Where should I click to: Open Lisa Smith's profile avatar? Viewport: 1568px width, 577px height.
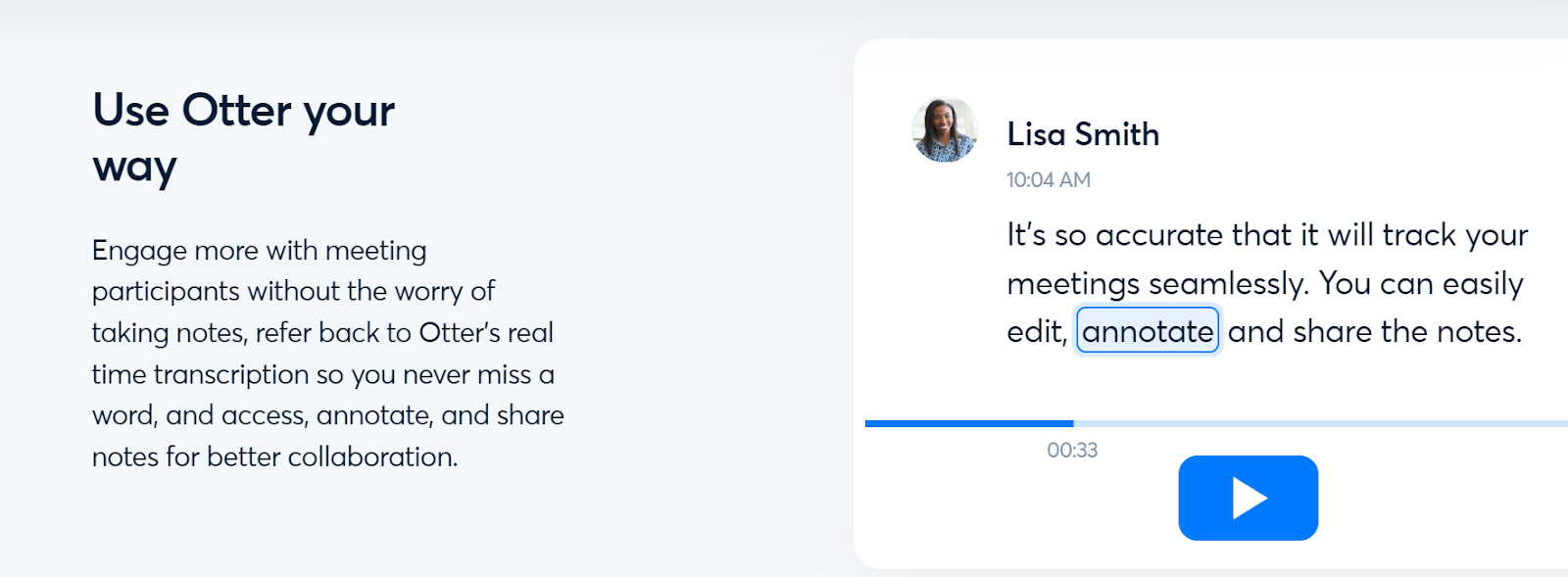[945, 130]
